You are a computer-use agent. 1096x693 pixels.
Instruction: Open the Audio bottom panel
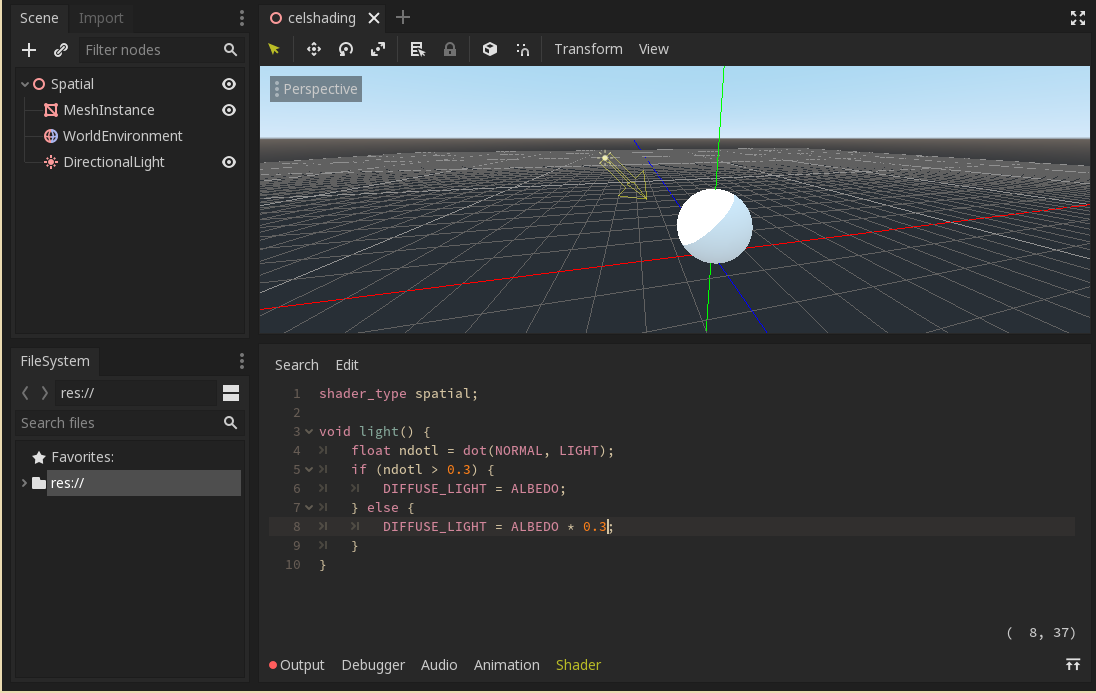tap(439, 665)
